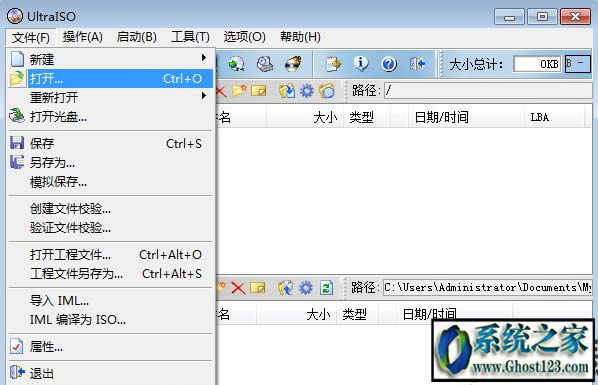
Task: Select 创建文件校验... menu entry
Action: 111,209
